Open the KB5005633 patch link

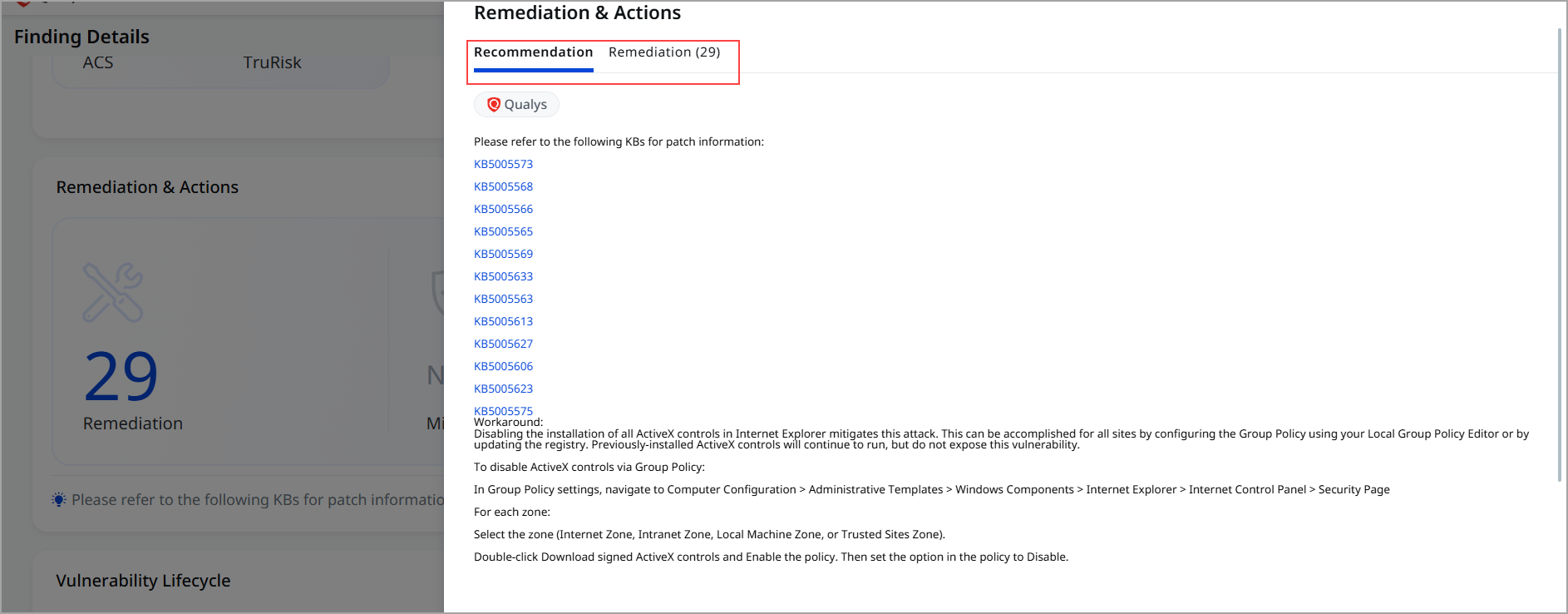[503, 276]
